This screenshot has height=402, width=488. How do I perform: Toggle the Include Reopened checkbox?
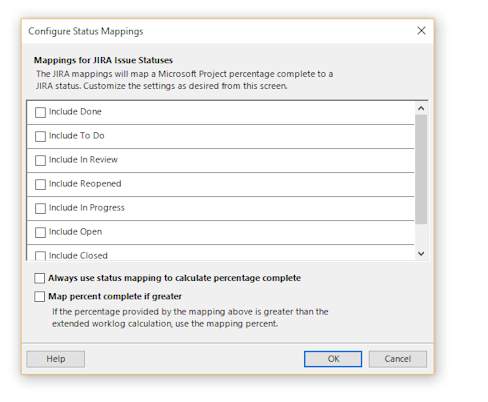click(40, 184)
